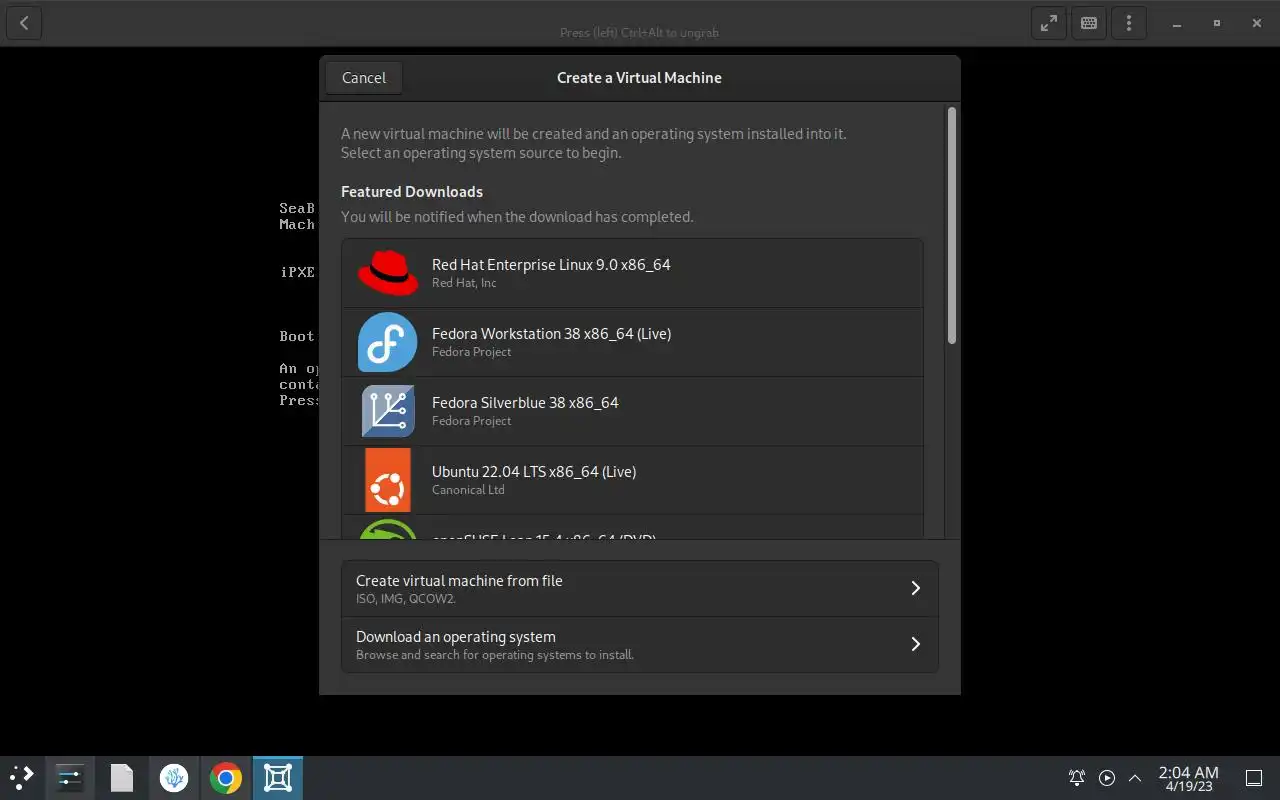Open notifications bell in system tray
This screenshot has height=800, width=1280.
[1077, 778]
